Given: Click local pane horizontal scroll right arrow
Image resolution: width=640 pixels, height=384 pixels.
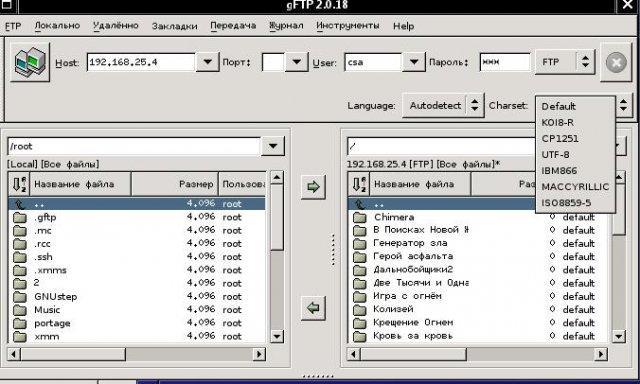Looking at the screenshot, I should (259, 354).
